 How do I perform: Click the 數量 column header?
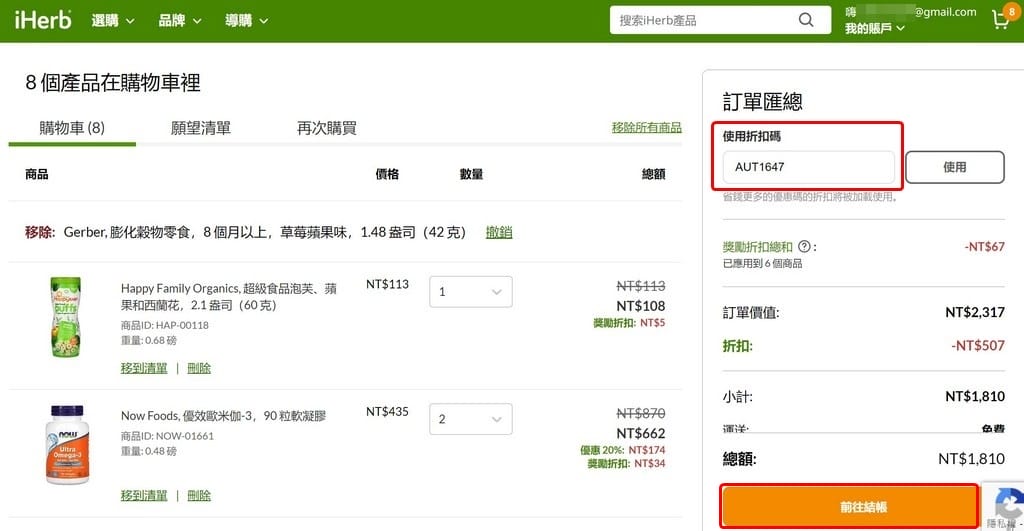[471, 174]
